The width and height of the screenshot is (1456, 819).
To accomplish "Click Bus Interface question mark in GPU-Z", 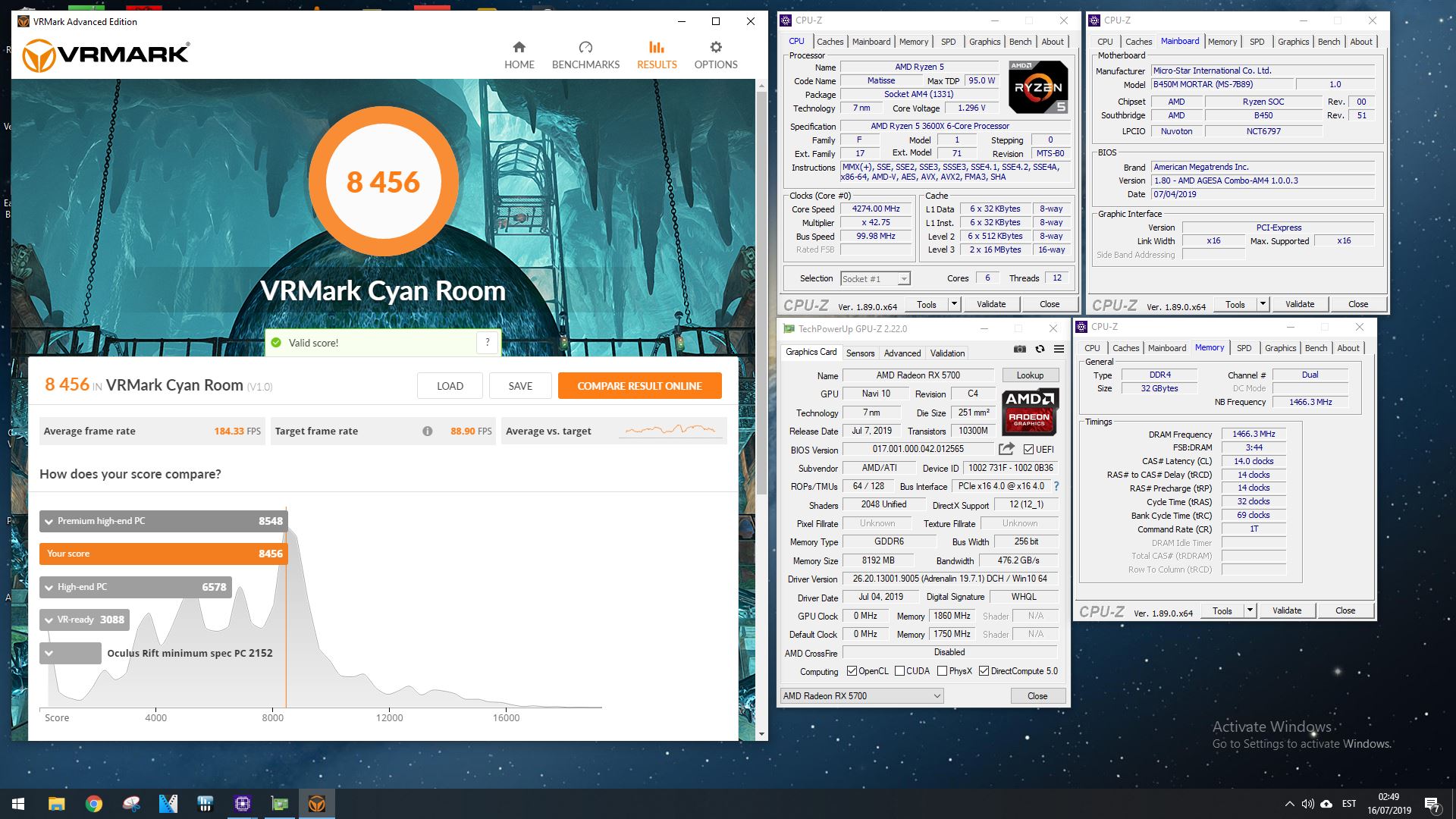I will point(1056,486).
